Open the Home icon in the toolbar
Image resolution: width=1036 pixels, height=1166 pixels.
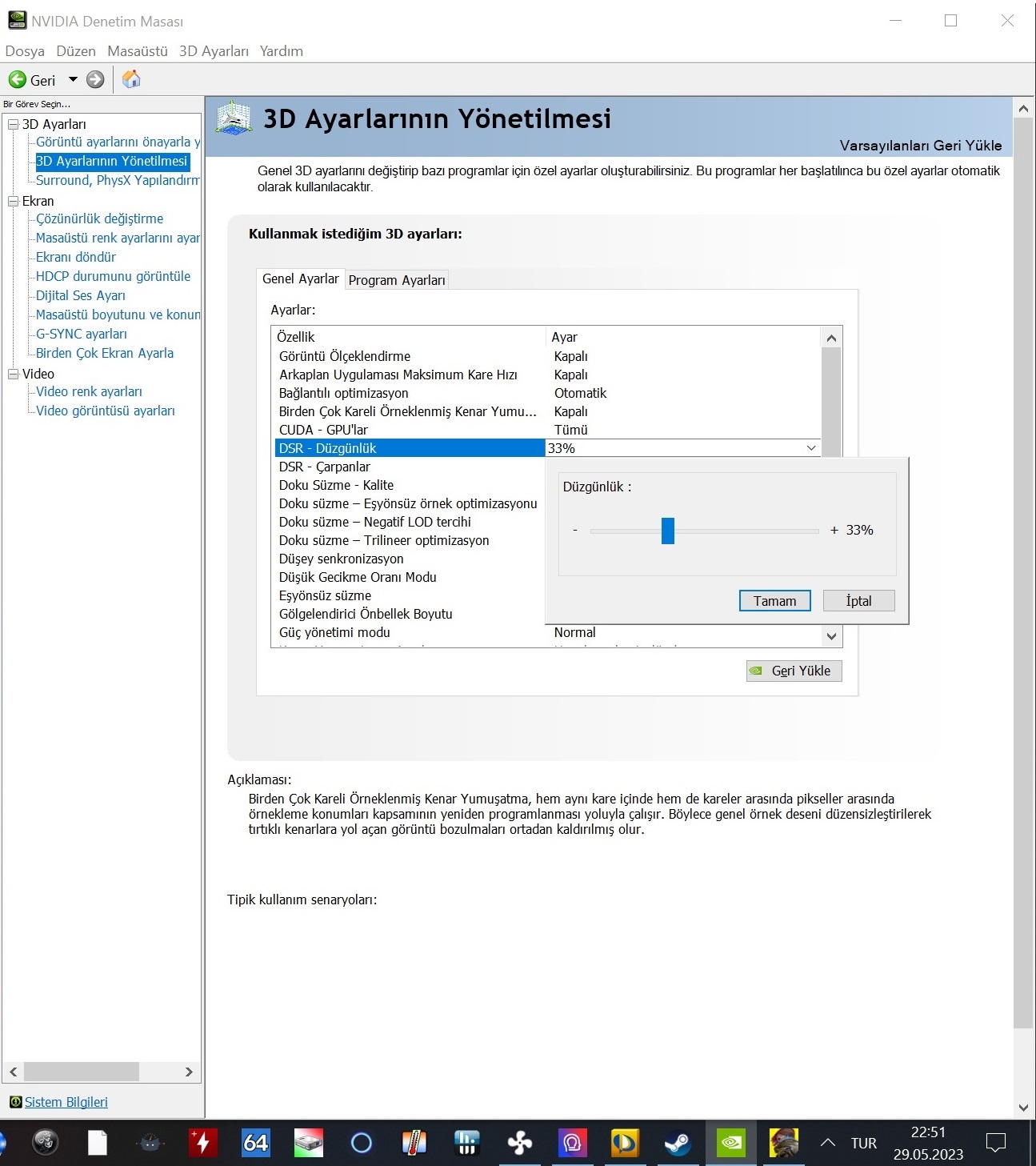coord(131,79)
